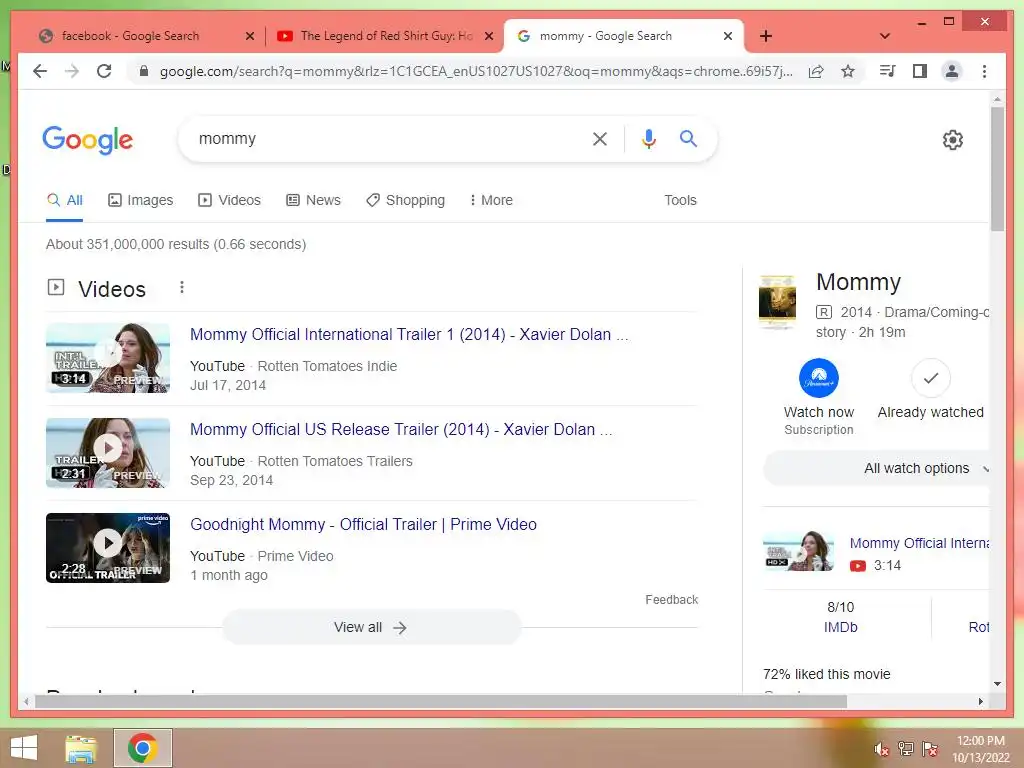The height and width of the screenshot is (768, 1024).
Task: Click the Videos section heading
Action: pos(112,289)
